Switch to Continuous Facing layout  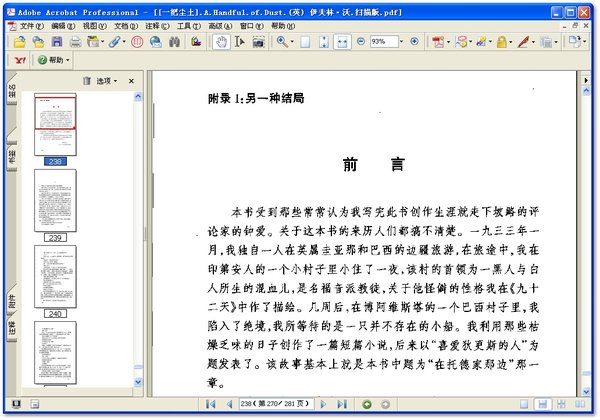pyautogui.click(x=561, y=404)
